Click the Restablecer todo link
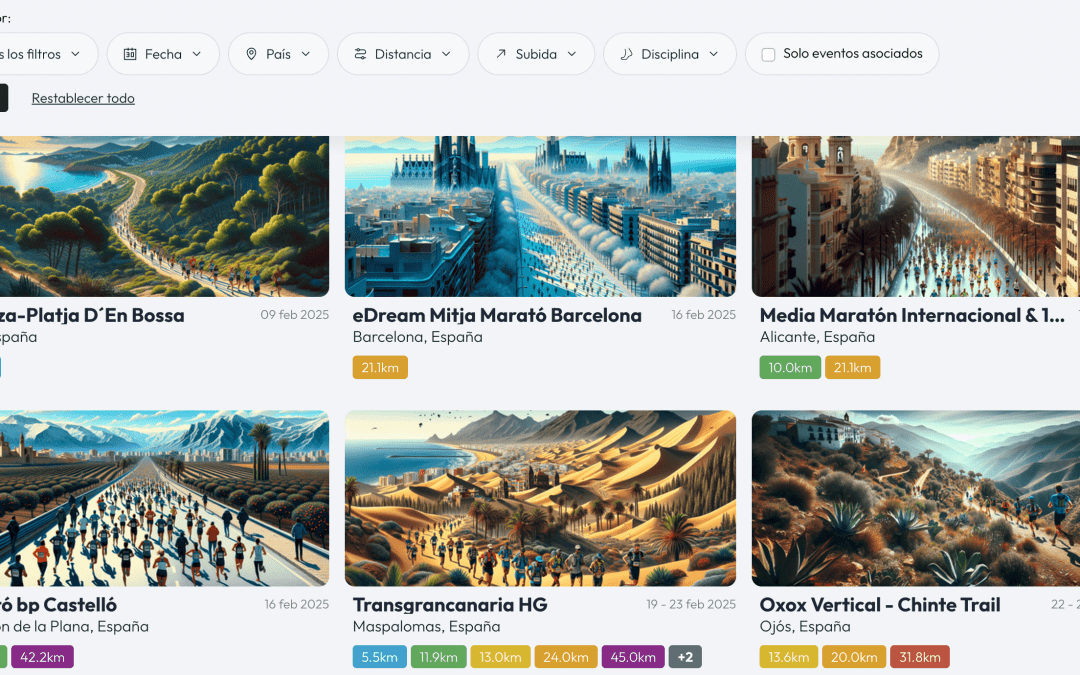1080x675 pixels. tap(83, 98)
